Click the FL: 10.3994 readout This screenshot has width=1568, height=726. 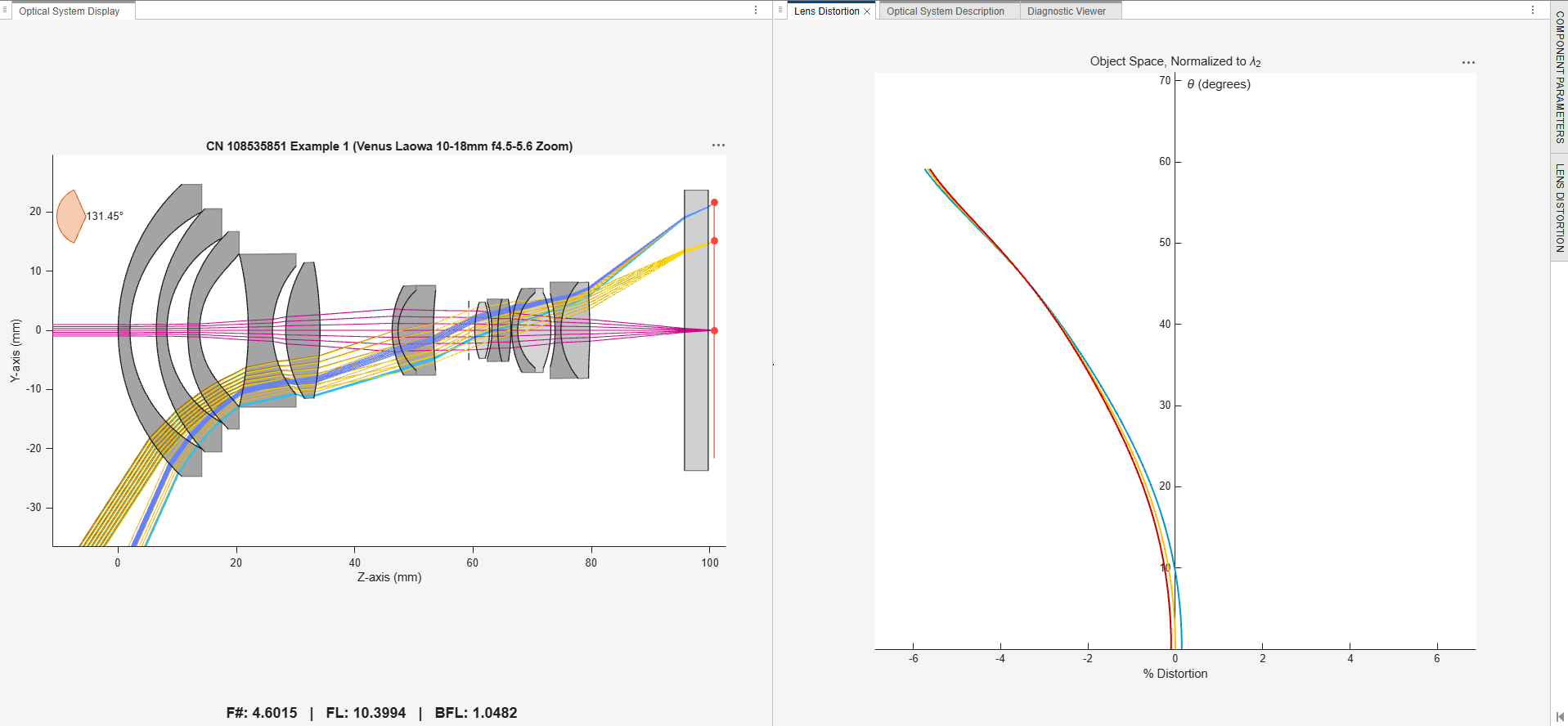[x=366, y=713]
